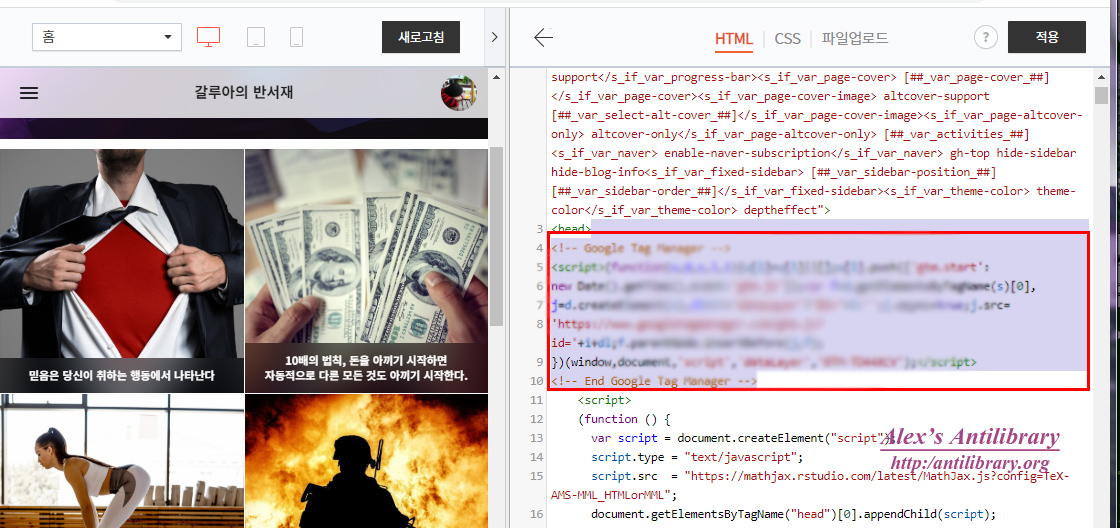Image resolution: width=1120 pixels, height=528 pixels.
Task: Open help via the question mark icon
Action: coord(986,37)
